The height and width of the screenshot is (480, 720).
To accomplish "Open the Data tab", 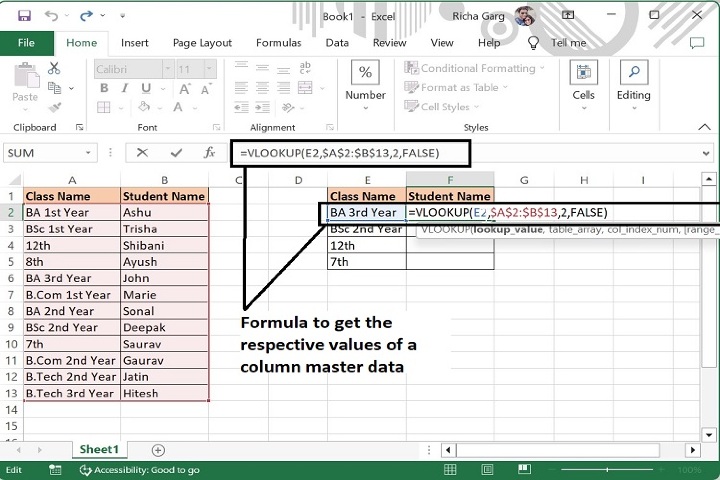I will (x=337, y=43).
